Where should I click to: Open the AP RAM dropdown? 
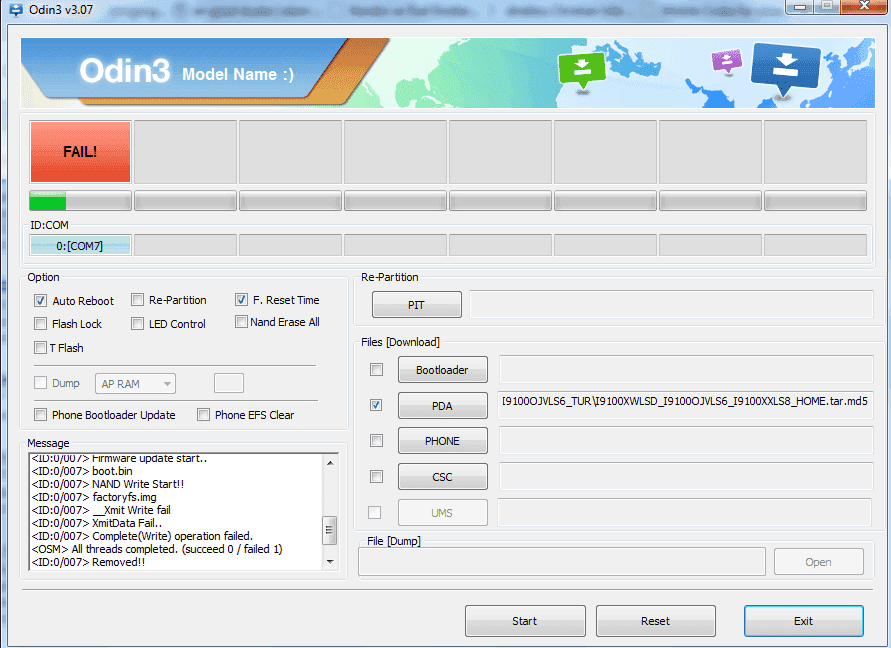pyautogui.click(x=136, y=384)
